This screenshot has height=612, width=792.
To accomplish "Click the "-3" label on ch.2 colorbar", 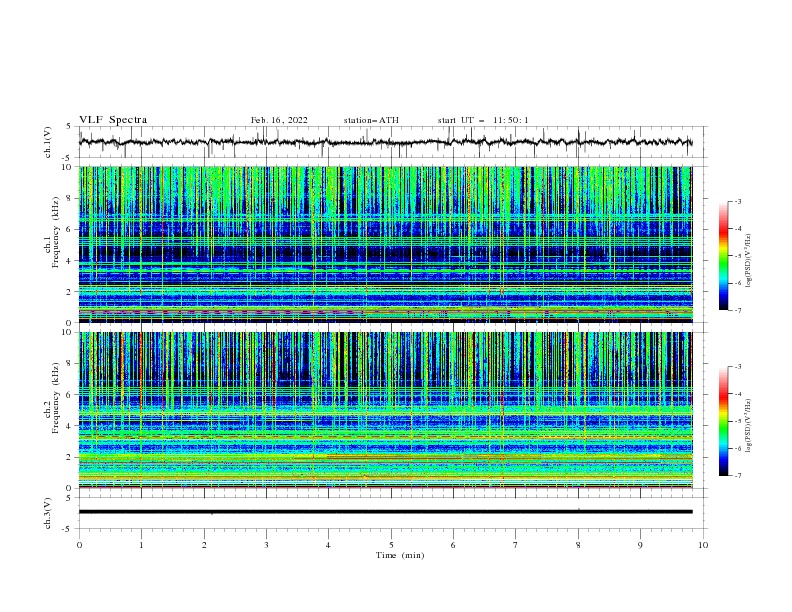I will [x=737, y=367].
